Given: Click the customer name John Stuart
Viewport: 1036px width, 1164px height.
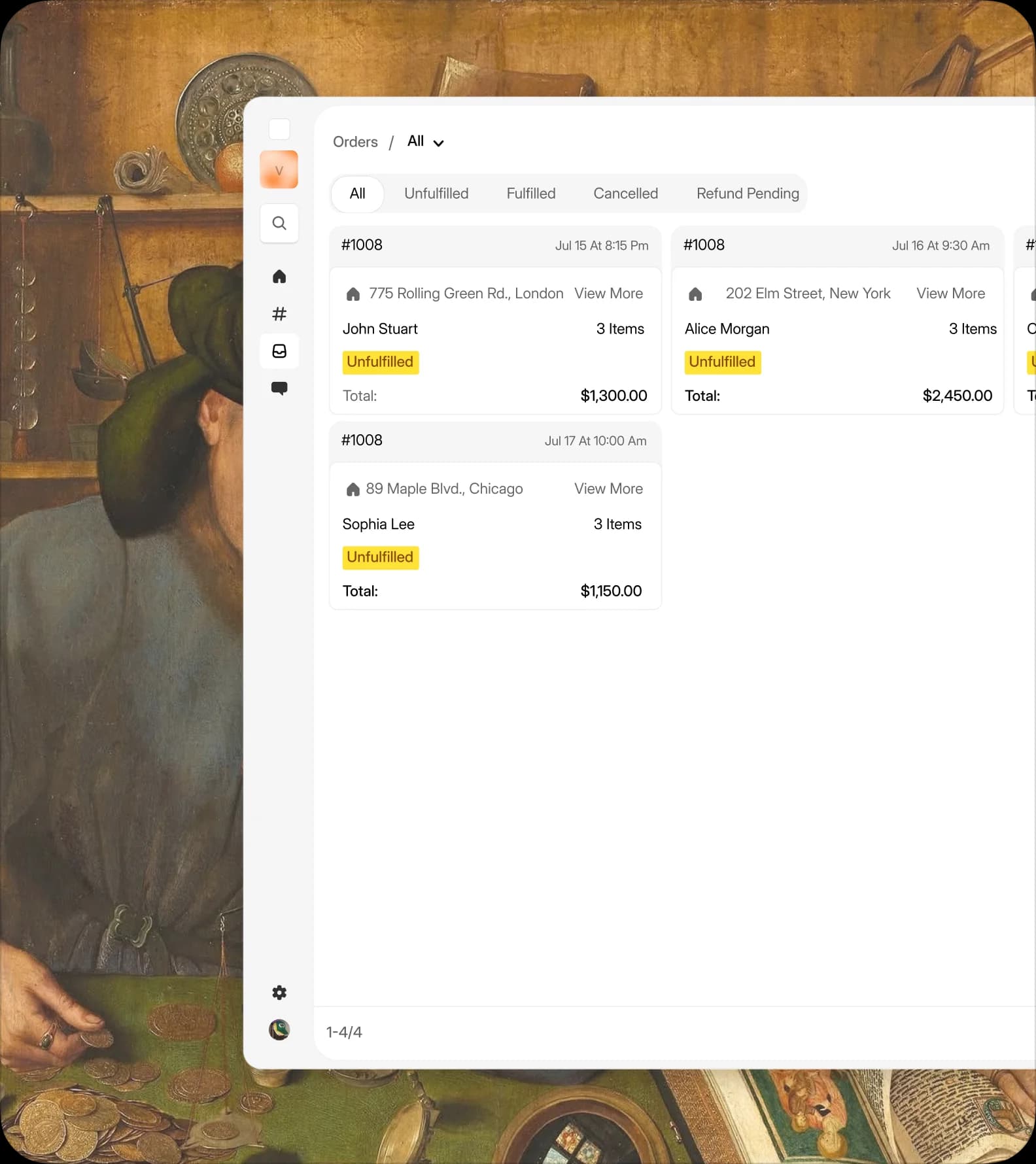Looking at the screenshot, I should 380,329.
